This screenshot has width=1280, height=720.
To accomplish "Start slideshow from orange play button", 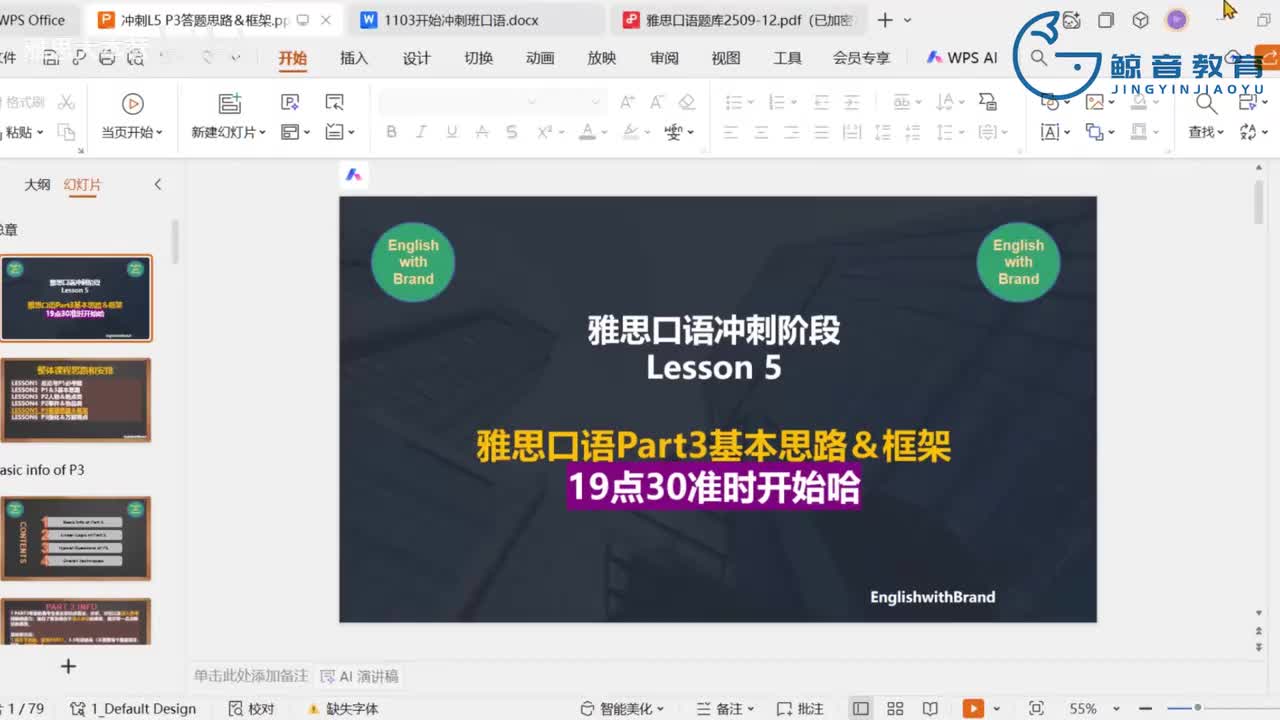I will [x=972, y=708].
